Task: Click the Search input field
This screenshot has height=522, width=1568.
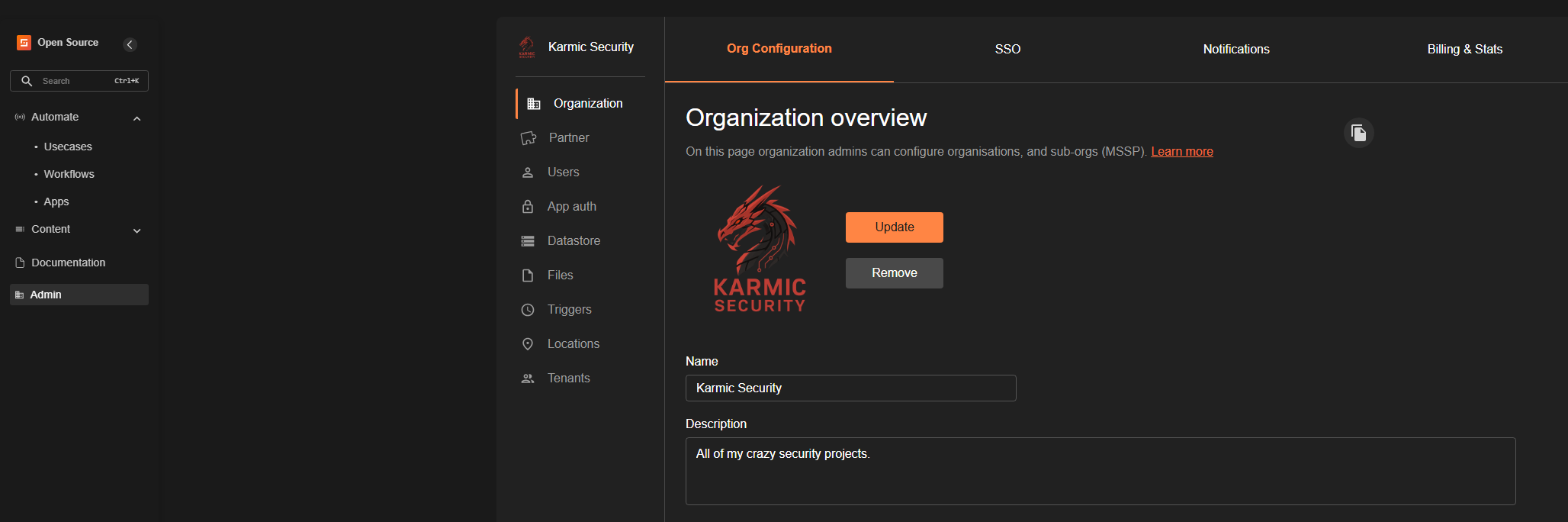Action: click(x=79, y=81)
